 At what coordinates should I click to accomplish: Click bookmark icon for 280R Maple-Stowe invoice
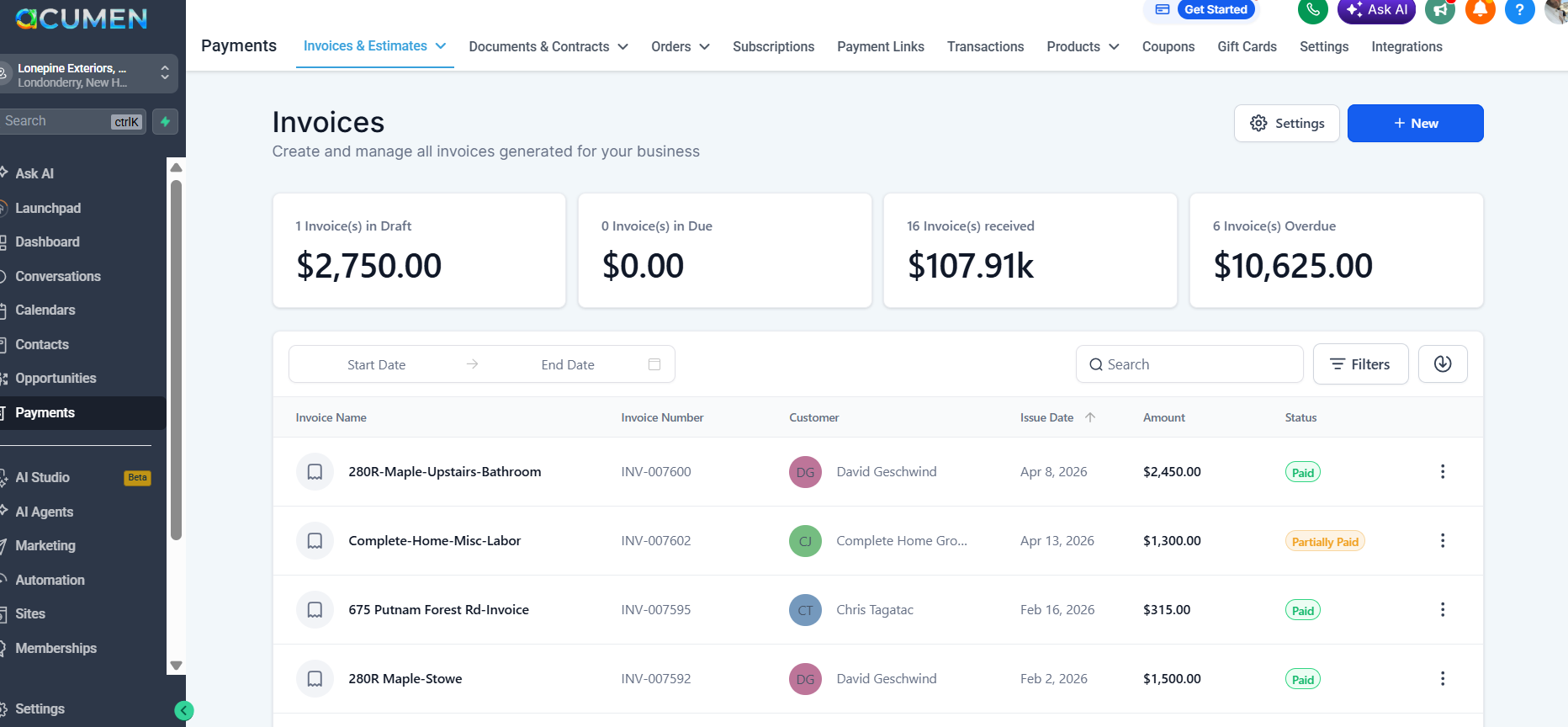315,679
